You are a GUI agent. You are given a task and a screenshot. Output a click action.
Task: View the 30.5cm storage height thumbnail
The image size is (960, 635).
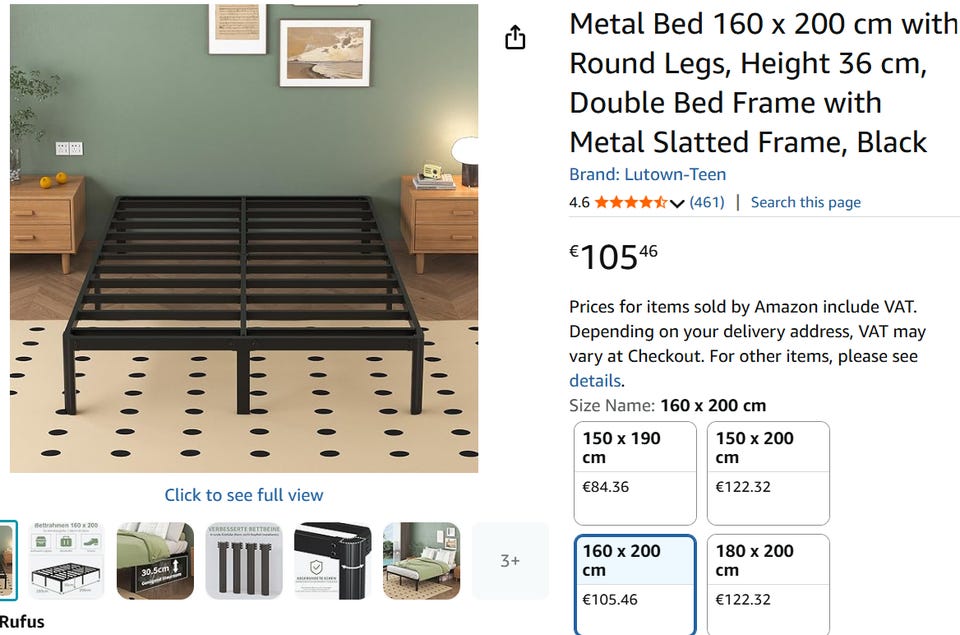tap(155, 561)
